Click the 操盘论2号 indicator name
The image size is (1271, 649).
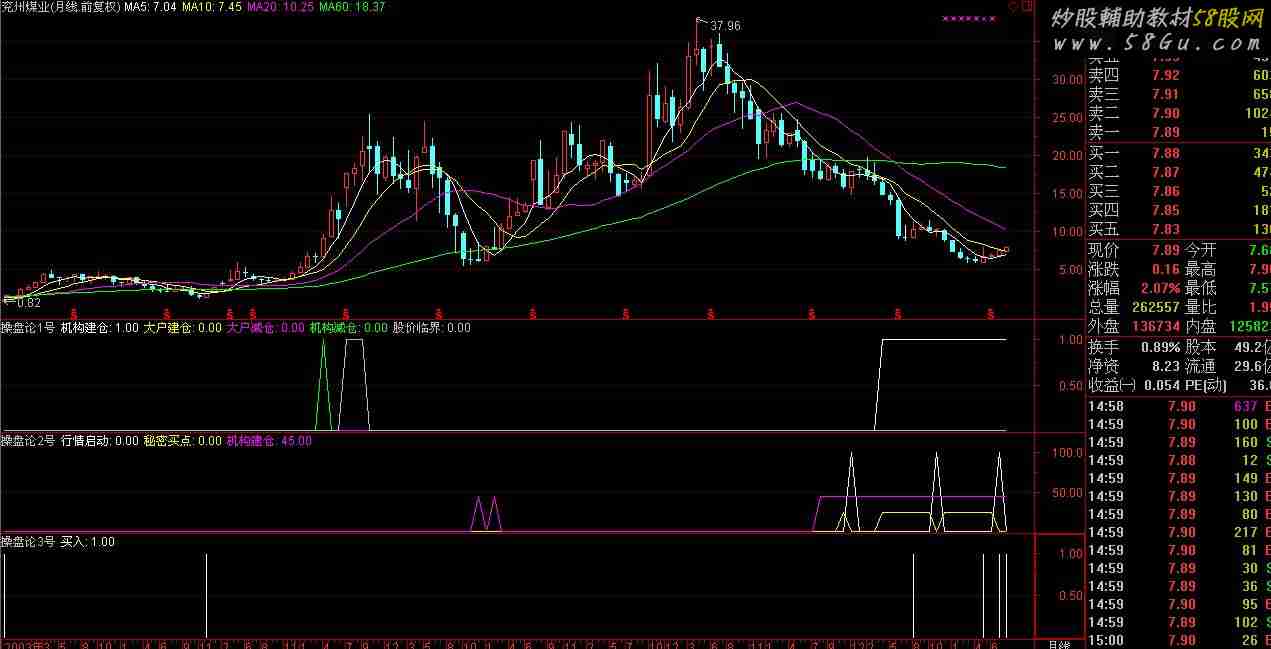click(28, 440)
